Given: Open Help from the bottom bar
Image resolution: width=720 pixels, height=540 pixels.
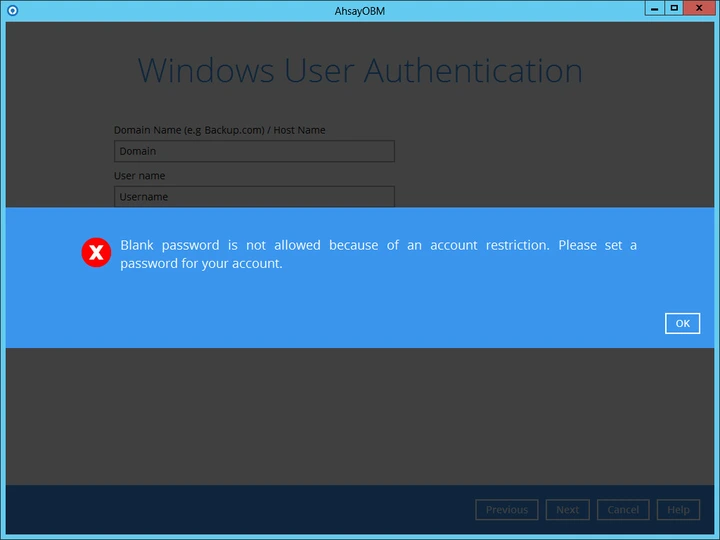Looking at the screenshot, I should tap(678, 510).
